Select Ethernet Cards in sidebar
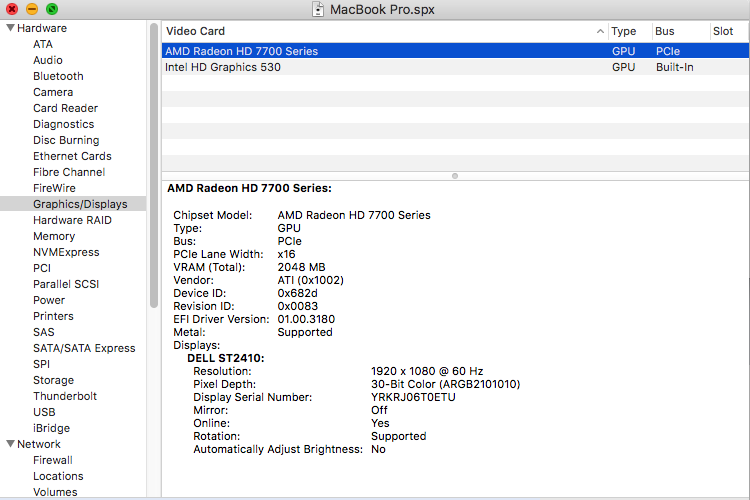750x500 pixels. coord(72,156)
